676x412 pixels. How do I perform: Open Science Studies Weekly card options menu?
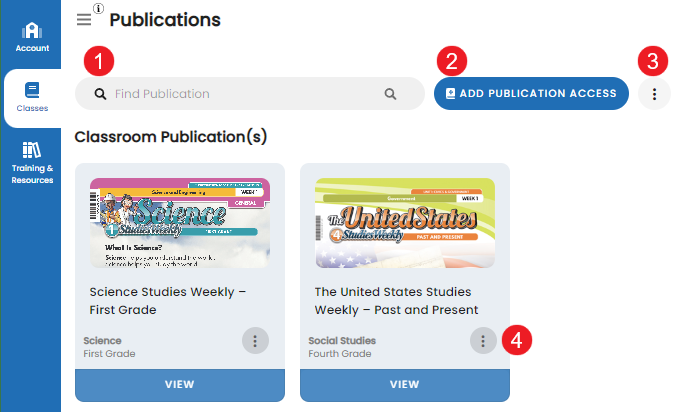click(255, 341)
